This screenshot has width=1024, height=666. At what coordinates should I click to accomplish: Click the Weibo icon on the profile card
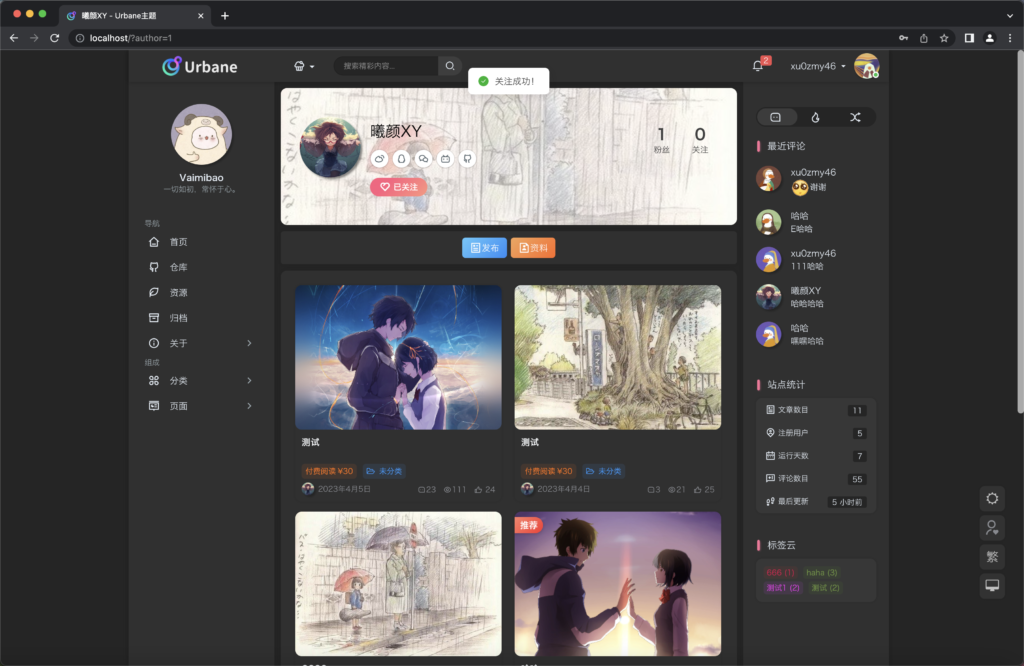click(x=379, y=158)
